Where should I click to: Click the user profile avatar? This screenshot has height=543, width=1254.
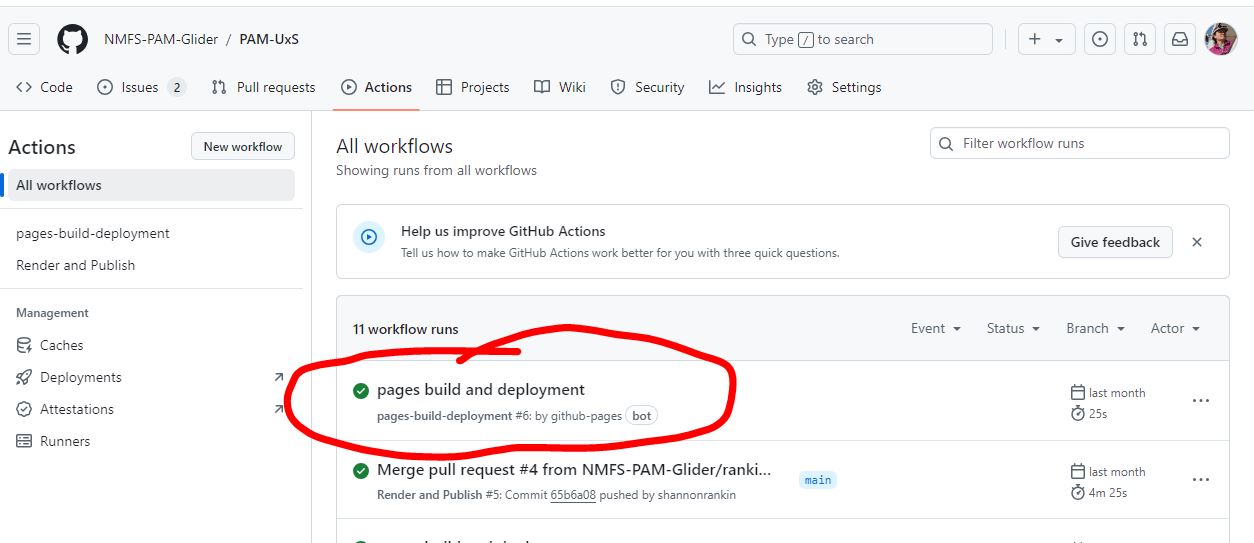click(x=1221, y=39)
